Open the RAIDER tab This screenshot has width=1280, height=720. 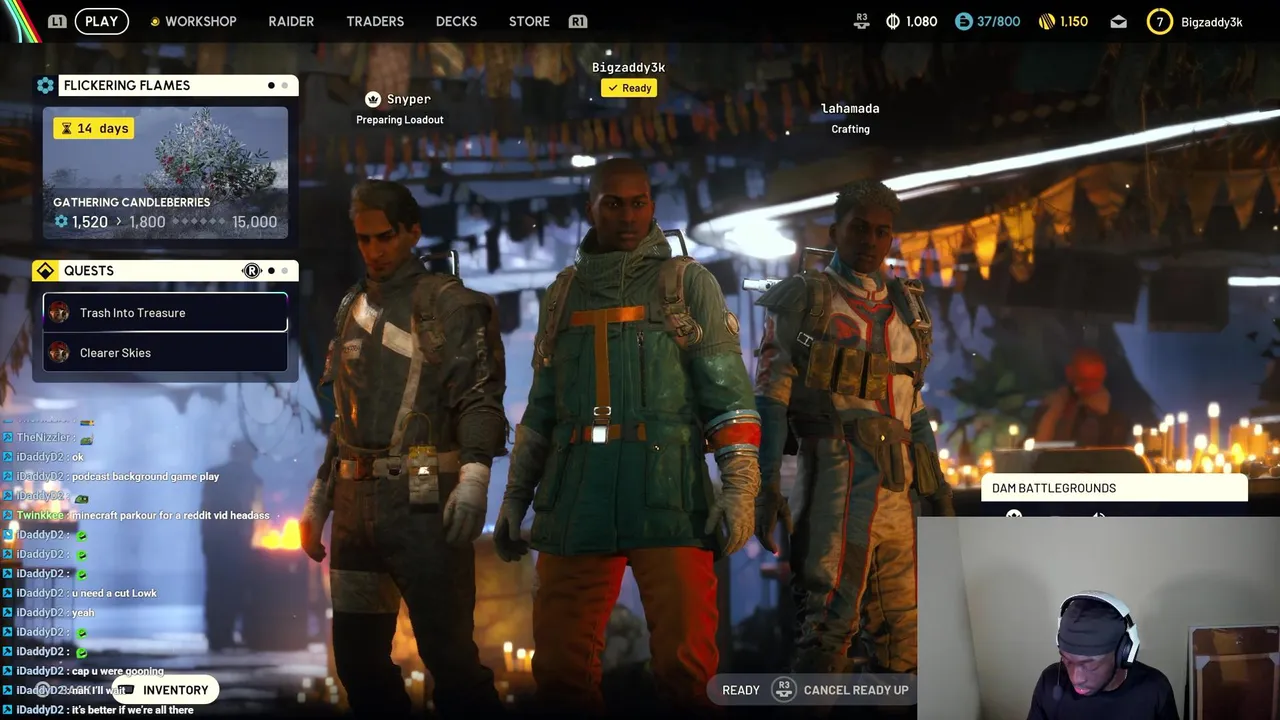coord(291,21)
